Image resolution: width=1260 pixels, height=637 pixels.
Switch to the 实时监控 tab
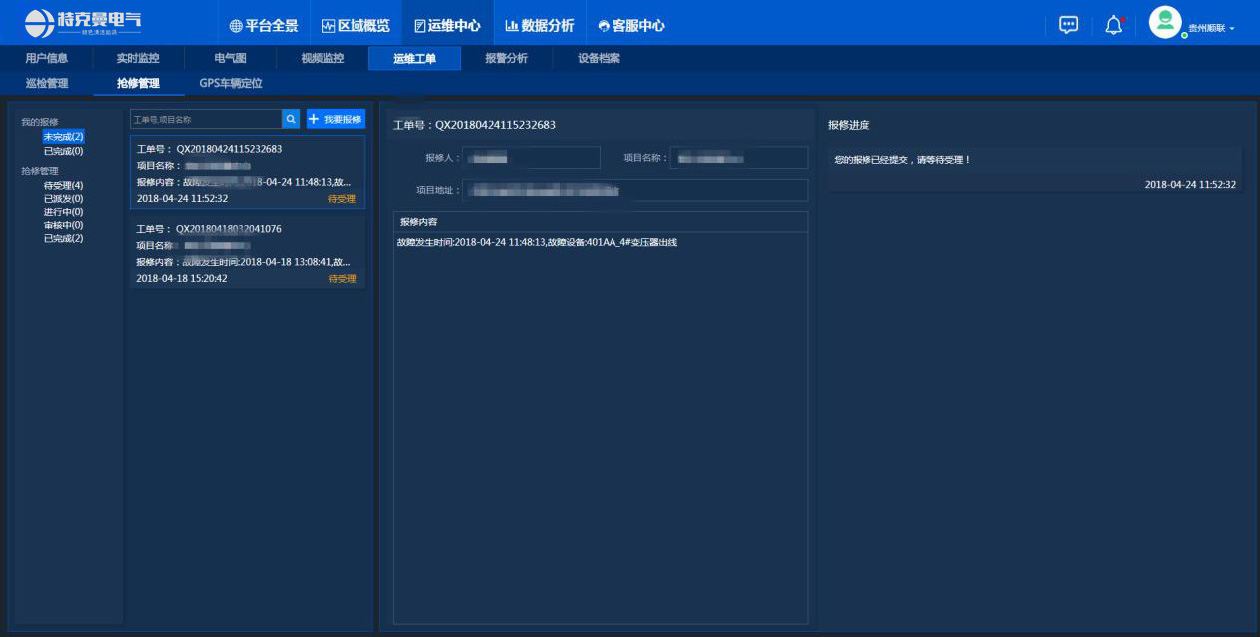coord(137,58)
